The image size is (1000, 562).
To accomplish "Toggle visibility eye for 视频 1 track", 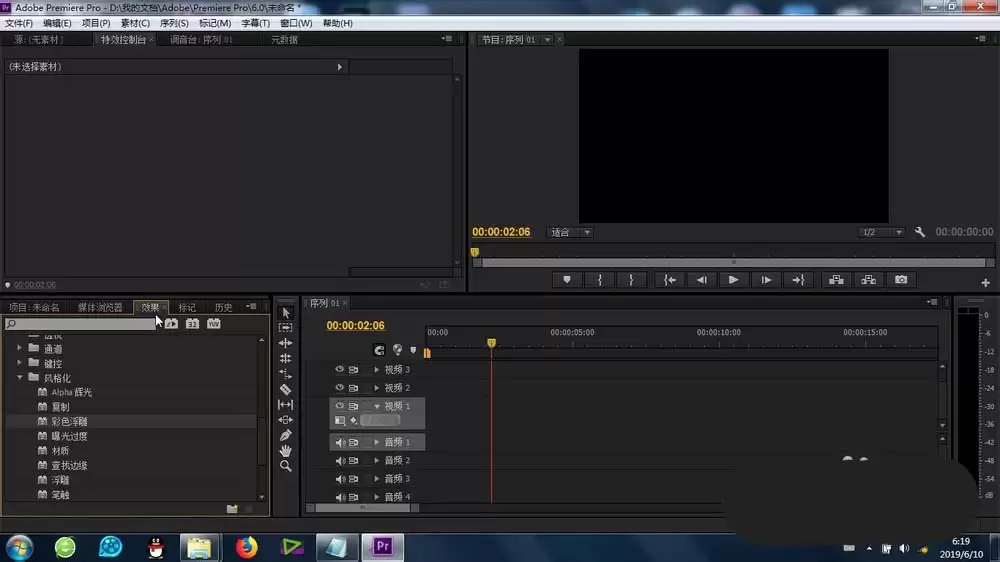I will [339, 406].
